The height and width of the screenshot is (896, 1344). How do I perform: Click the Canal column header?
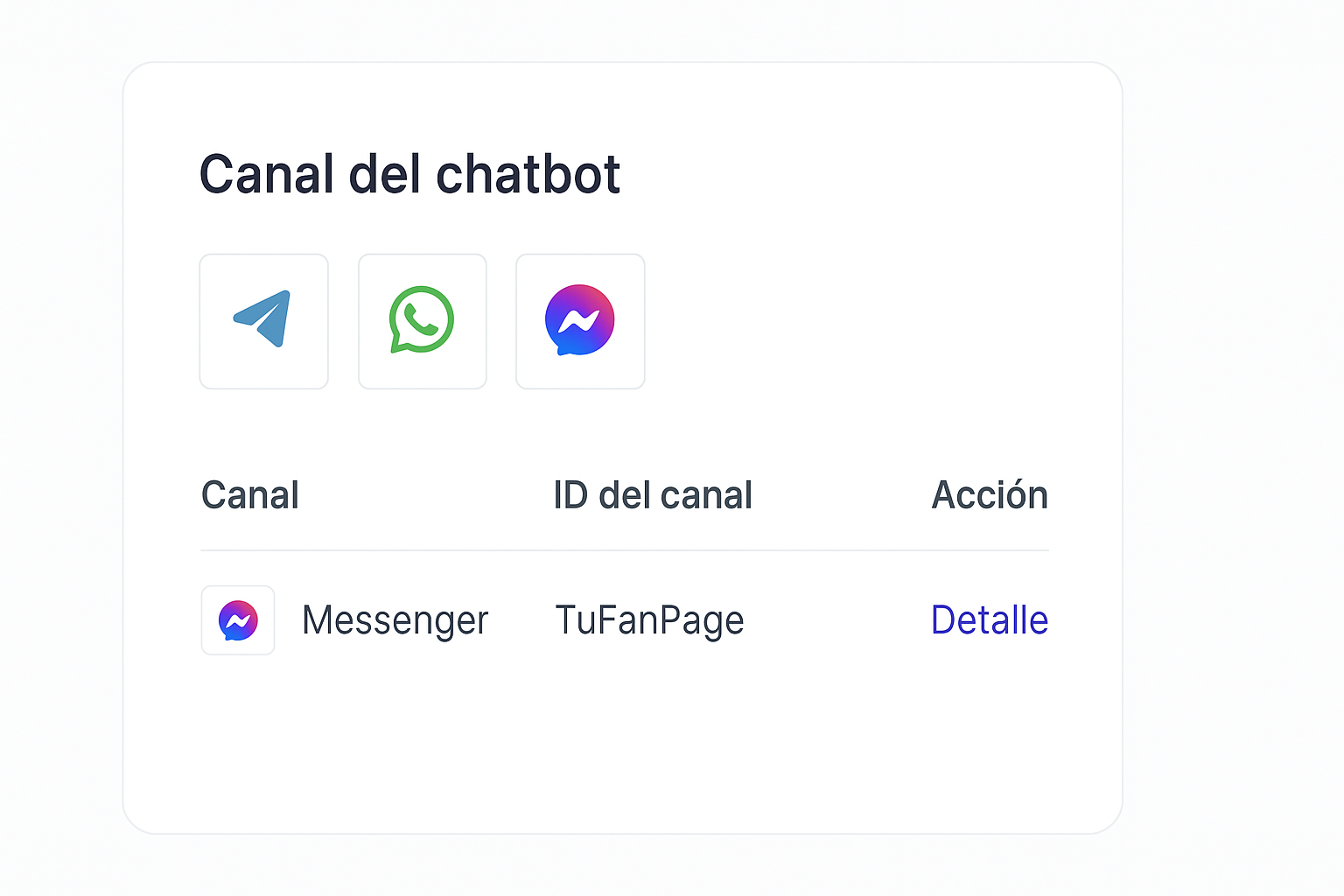coord(250,495)
